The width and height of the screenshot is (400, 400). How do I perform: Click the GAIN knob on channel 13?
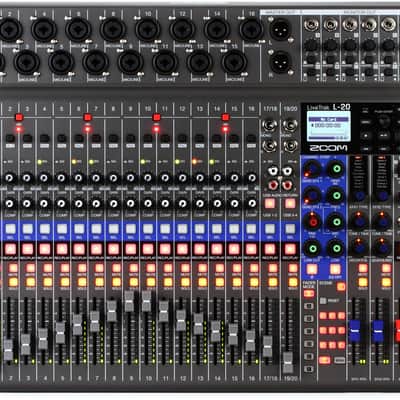pyautogui.click(x=199, y=178)
